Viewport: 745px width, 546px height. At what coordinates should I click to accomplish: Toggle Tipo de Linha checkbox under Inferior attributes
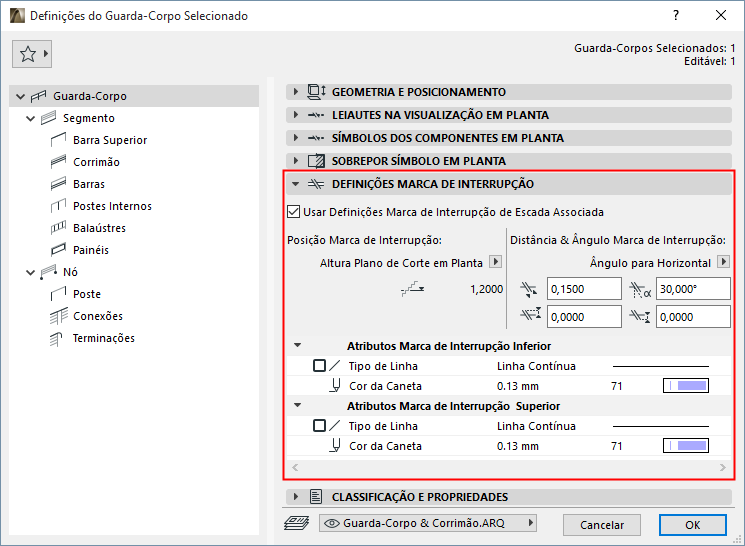(319, 366)
